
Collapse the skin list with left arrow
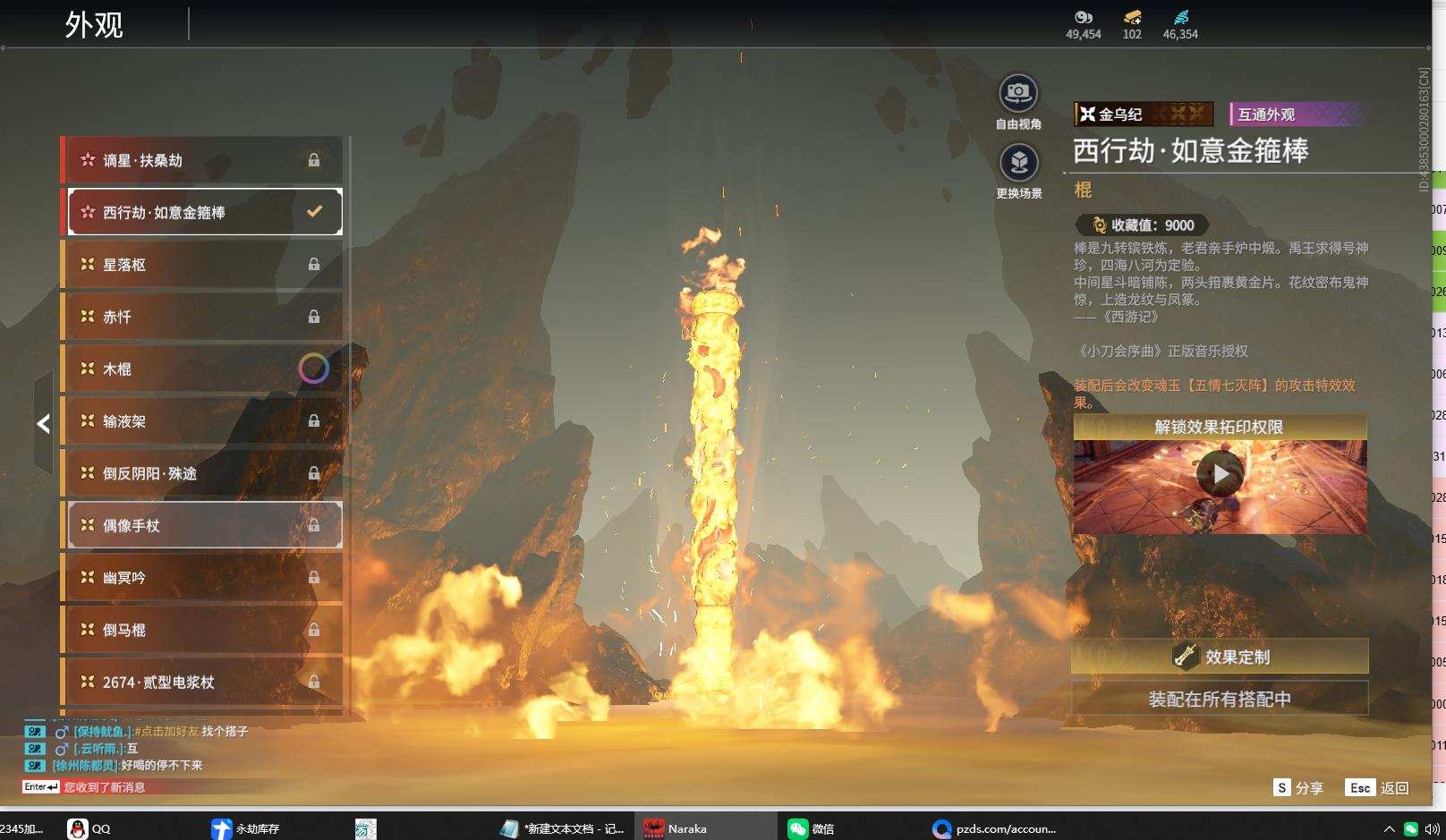pos(43,423)
